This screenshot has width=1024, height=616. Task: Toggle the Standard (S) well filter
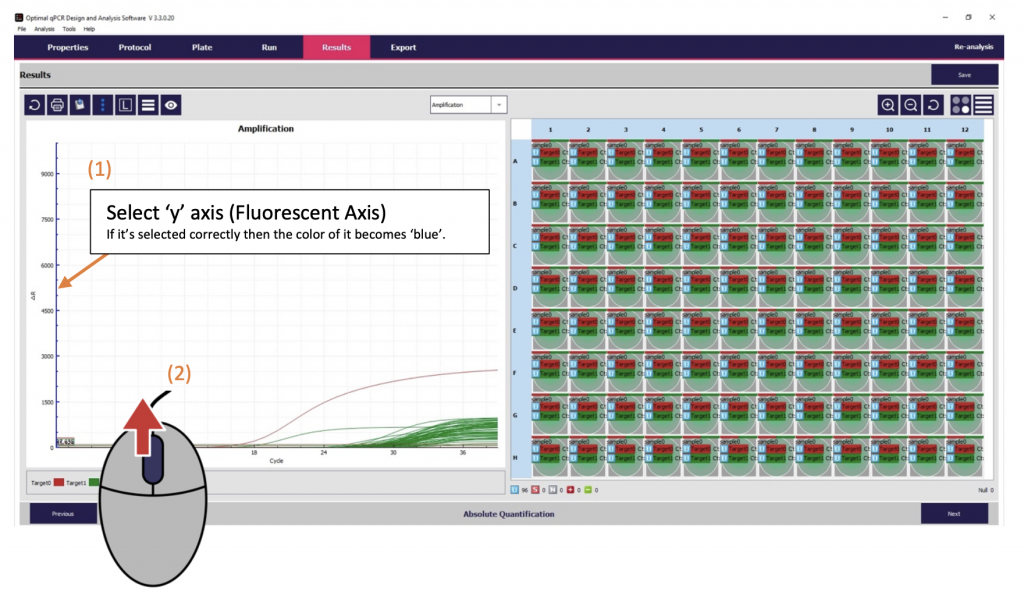[535, 489]
